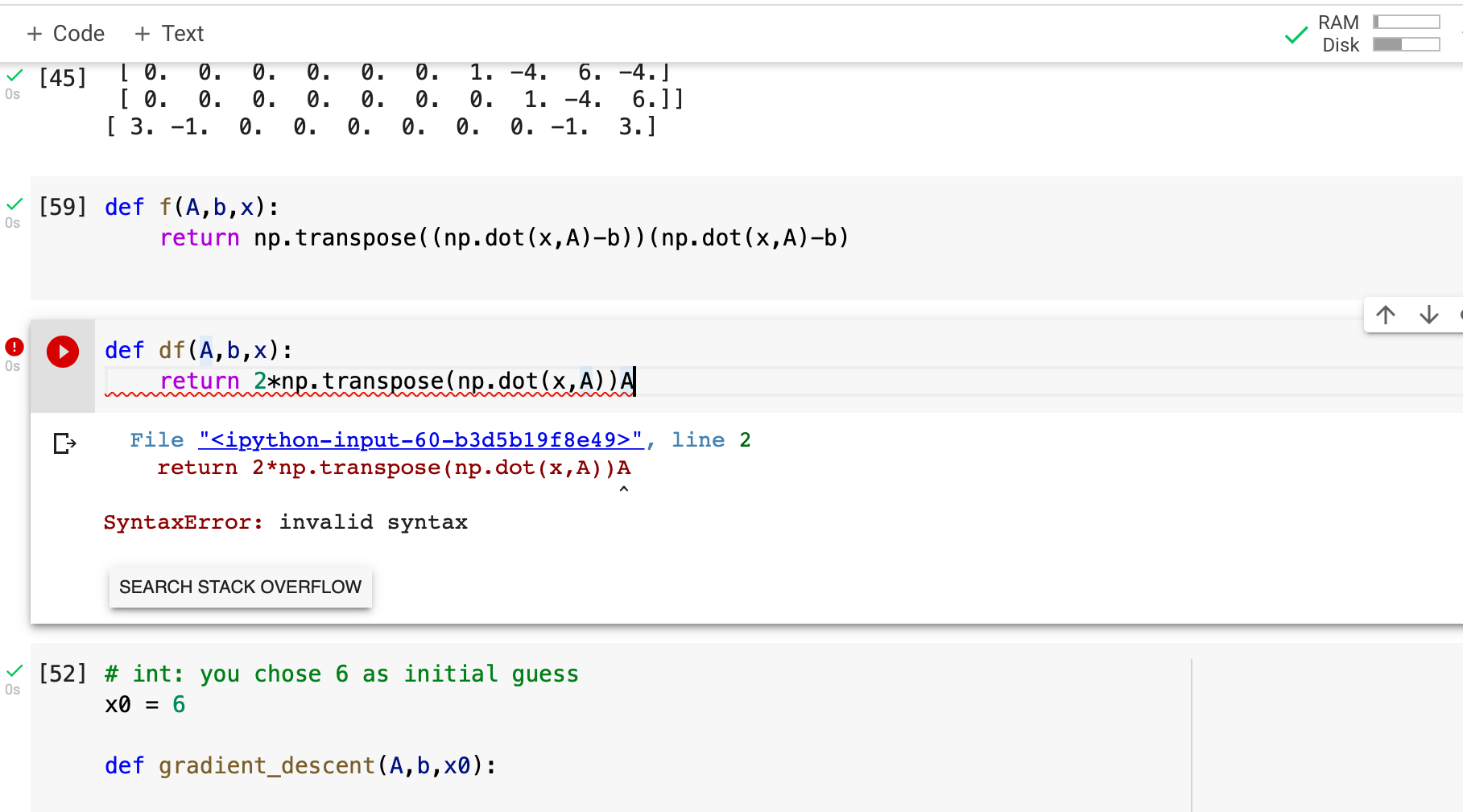The width and height of the screenshot is (1463, 812).
Task: Click the green checkmark on cell [59]
Action: [13, 205]
